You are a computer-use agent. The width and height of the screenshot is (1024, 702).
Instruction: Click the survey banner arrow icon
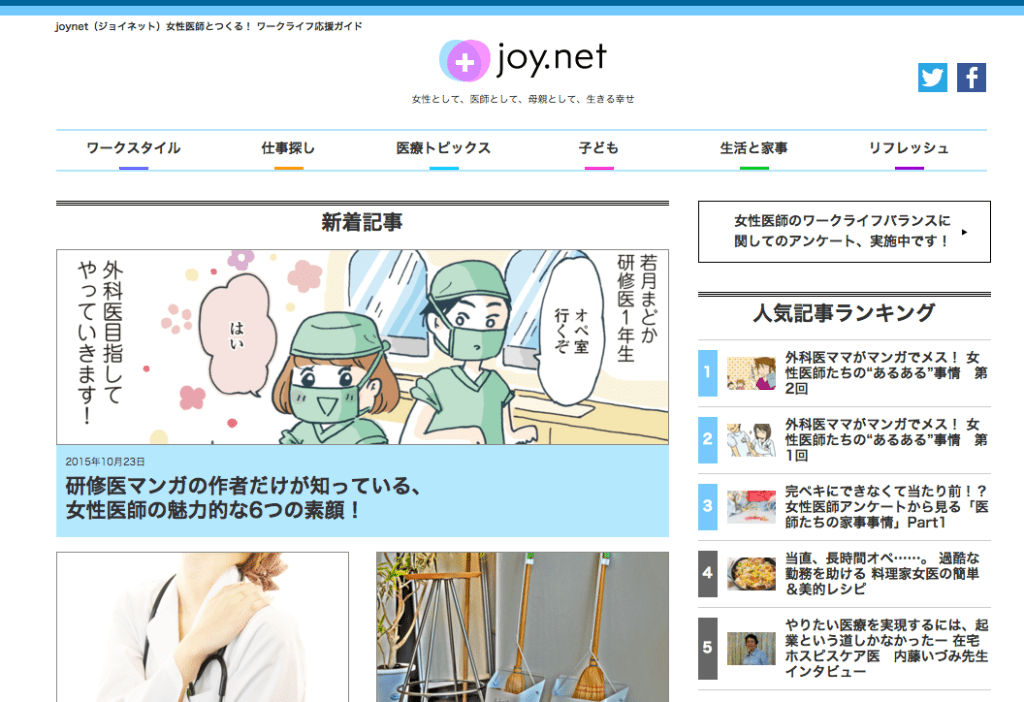click(x=964, y=232)
